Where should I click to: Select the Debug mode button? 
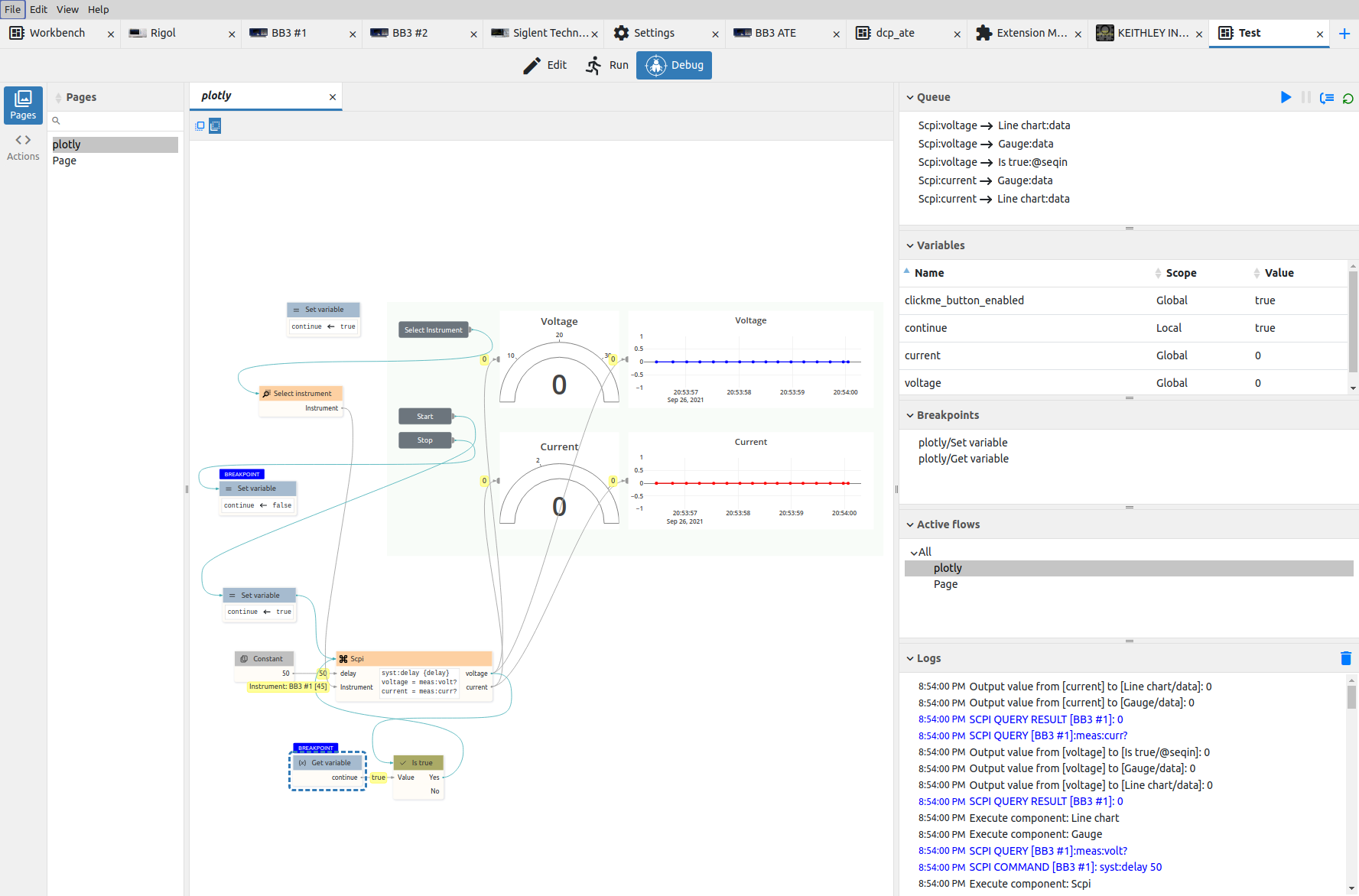(674, 65)
